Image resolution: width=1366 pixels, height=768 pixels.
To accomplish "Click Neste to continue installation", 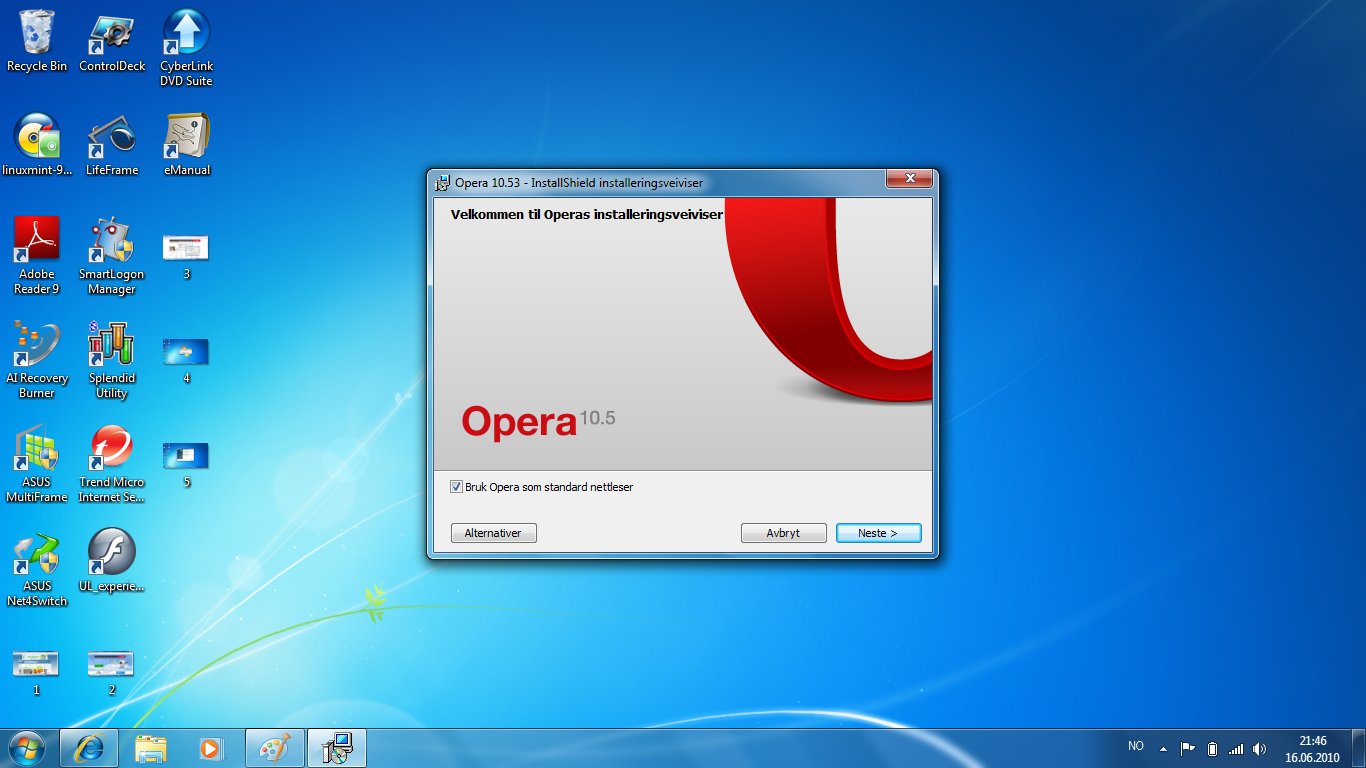I will [x=878, y=533].
